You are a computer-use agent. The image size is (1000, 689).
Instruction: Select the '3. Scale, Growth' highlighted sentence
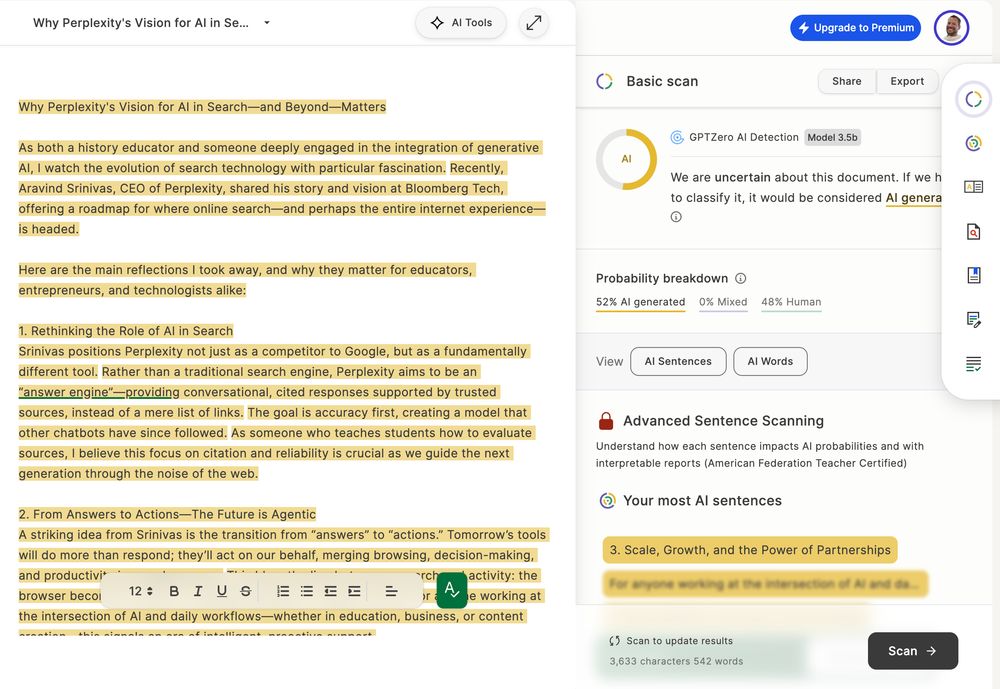(750, 550)
